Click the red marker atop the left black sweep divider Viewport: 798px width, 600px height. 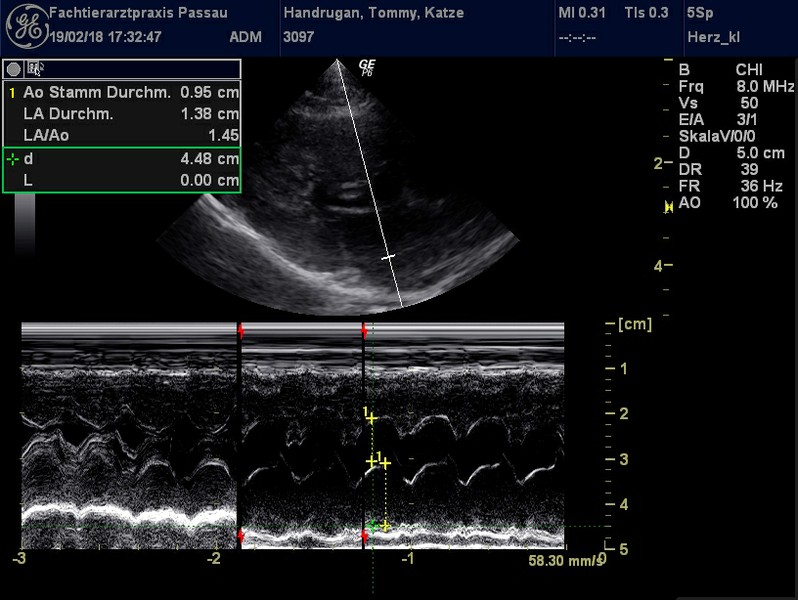(x=241, y=331)
